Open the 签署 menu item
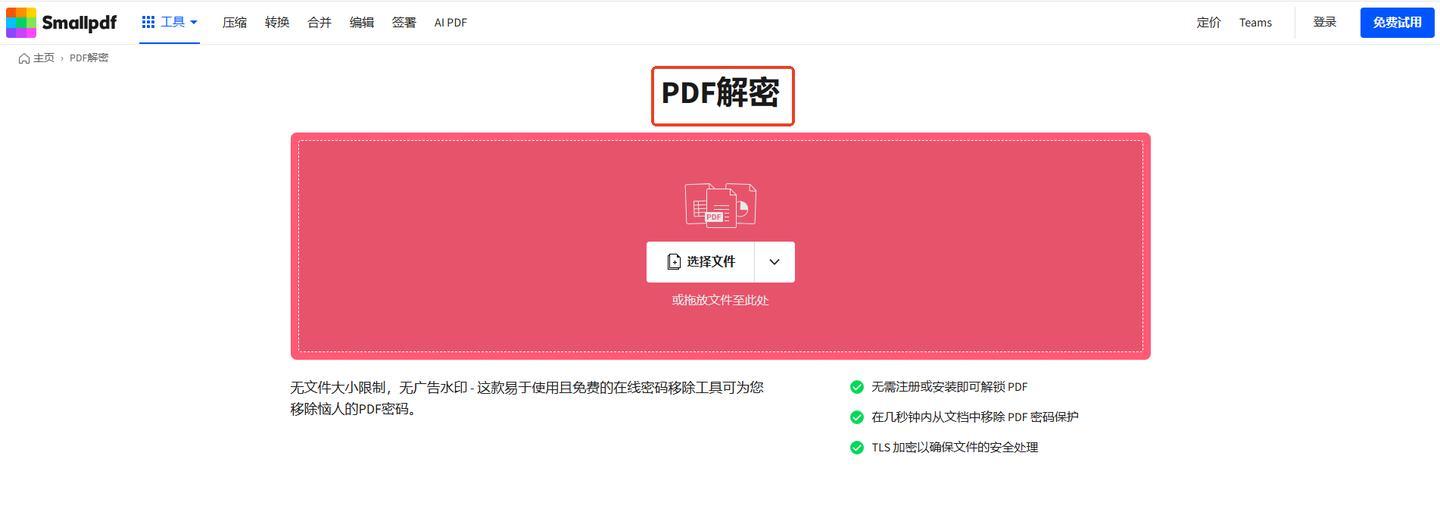Screen dimensions: 1440x512 [404, 22]
